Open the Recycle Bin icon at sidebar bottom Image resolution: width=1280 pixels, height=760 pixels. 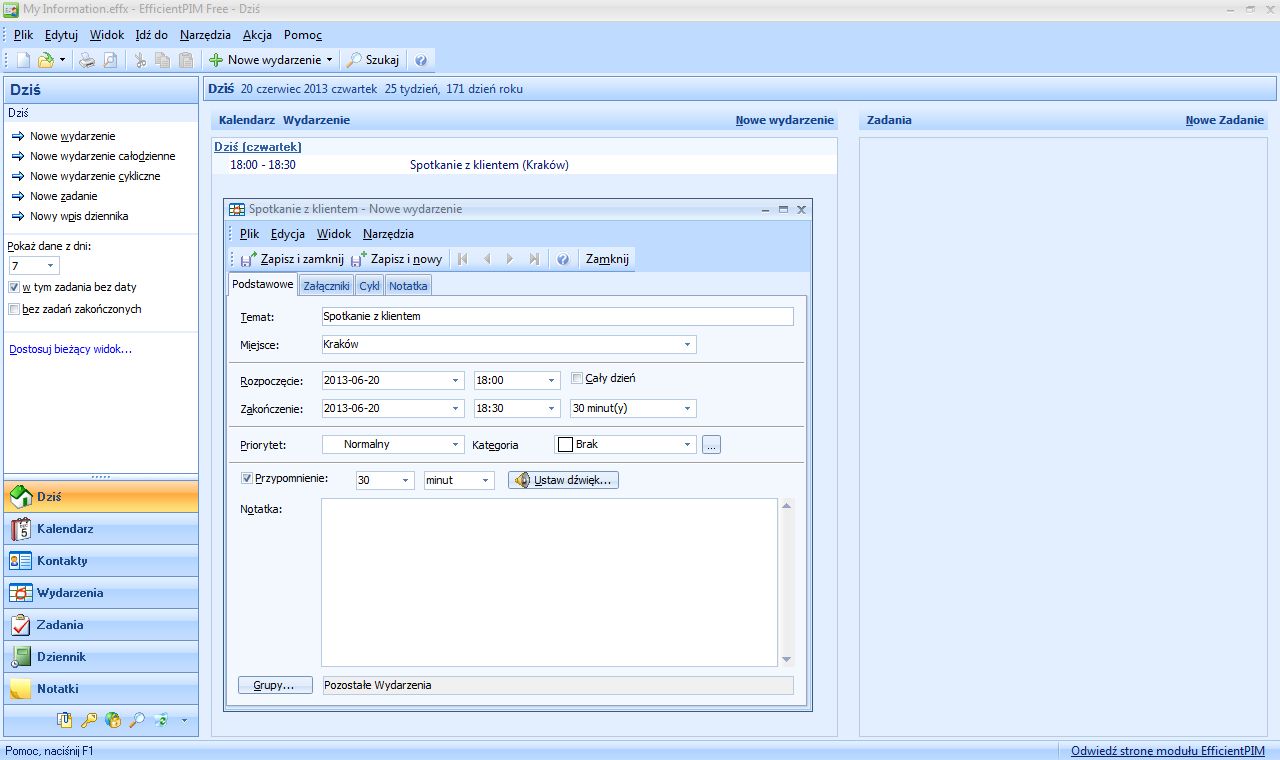(160, 720)
